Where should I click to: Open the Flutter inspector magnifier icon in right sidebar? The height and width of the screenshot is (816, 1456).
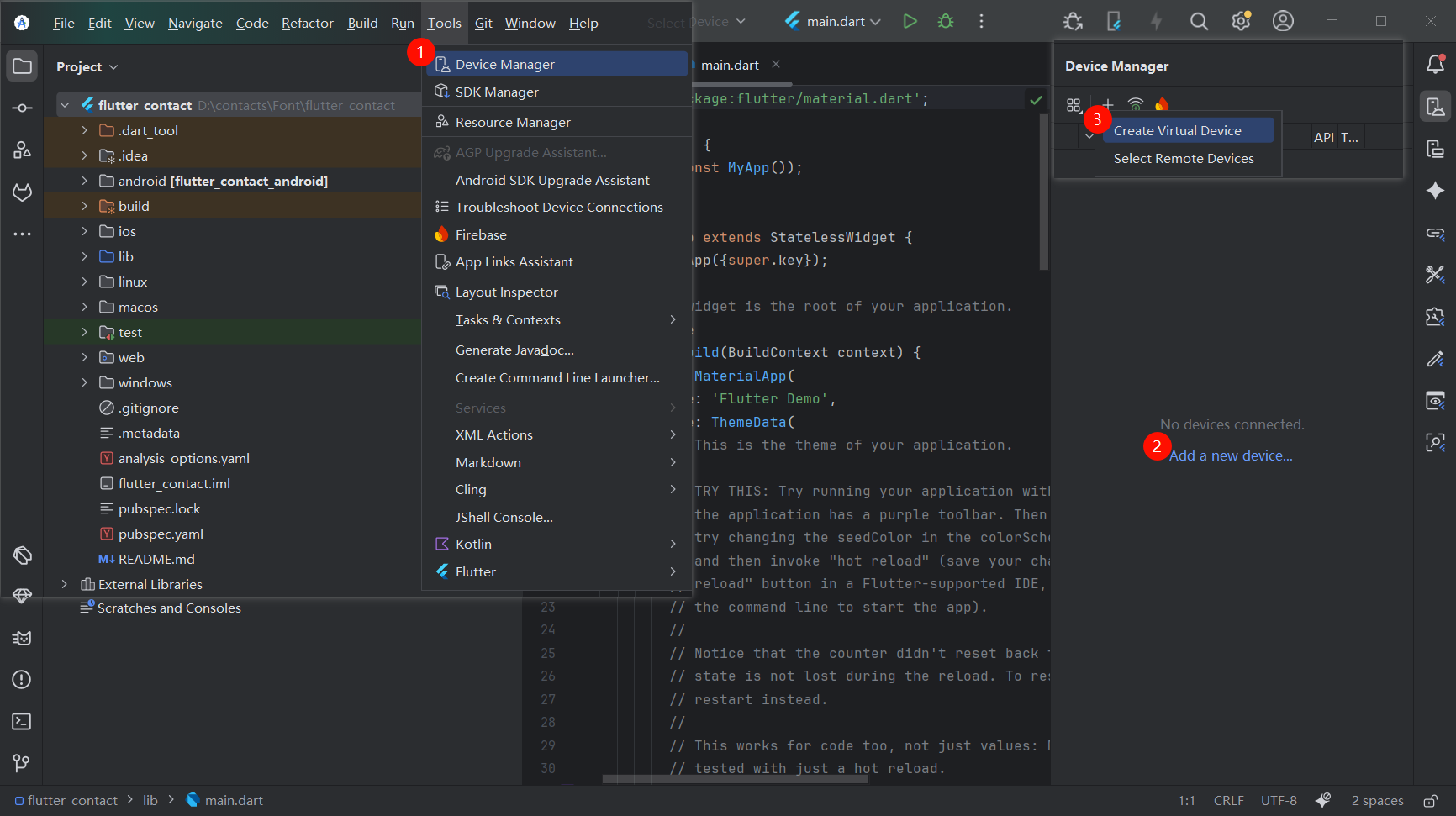(x=1435, y=442)
